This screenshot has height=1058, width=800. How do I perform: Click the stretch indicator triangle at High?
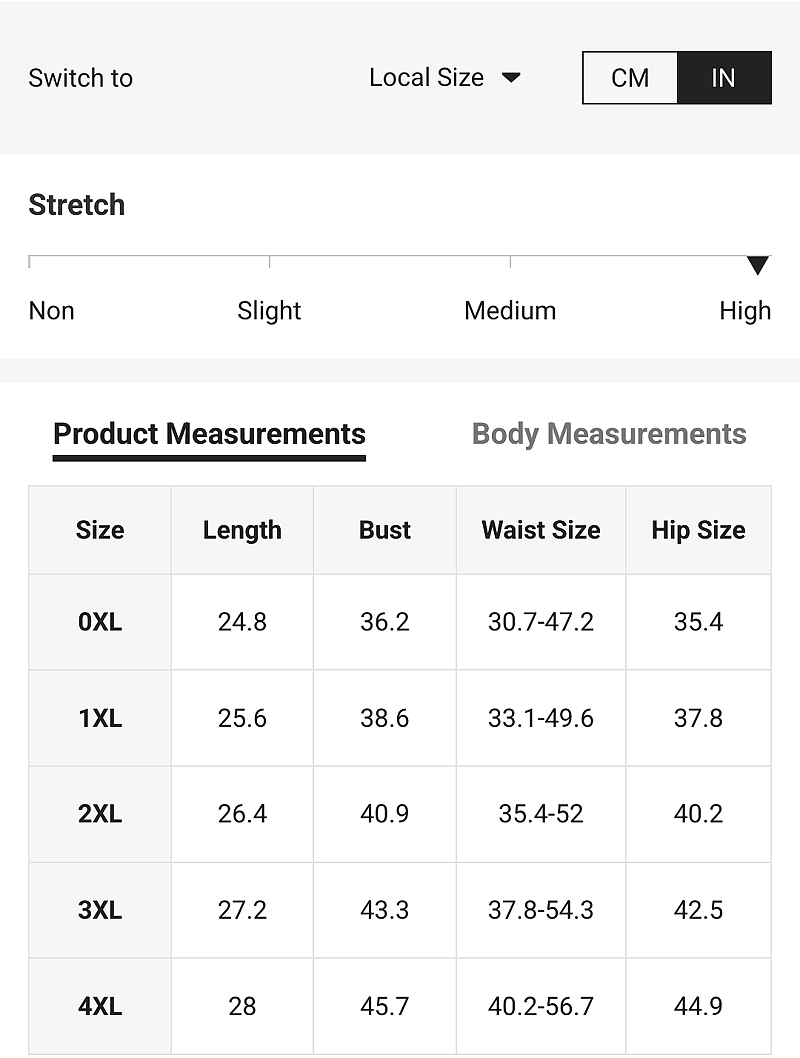coord(758,265)
